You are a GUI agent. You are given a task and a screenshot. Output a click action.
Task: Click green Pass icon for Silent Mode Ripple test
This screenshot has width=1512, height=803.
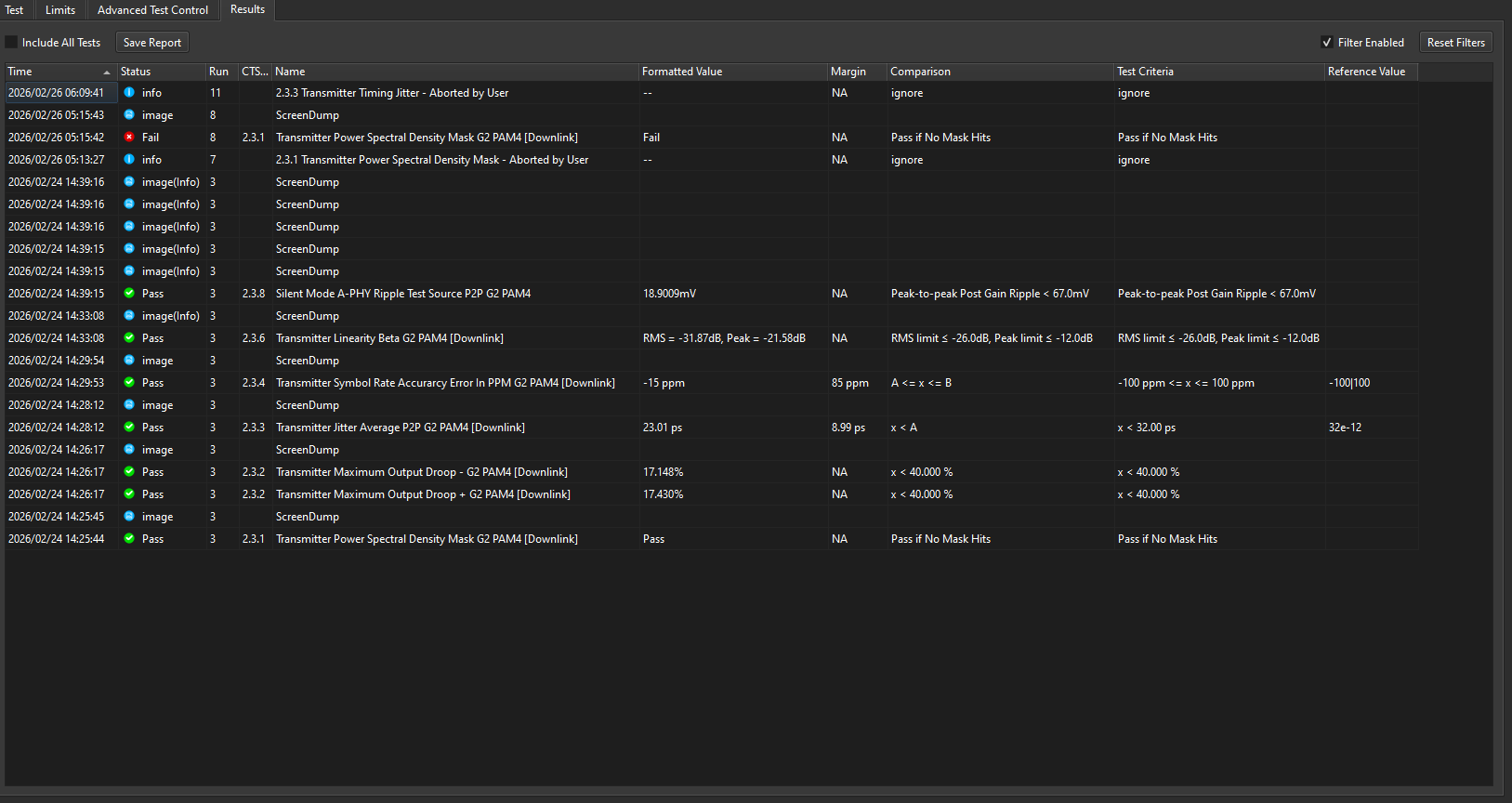tap(129, 294)
